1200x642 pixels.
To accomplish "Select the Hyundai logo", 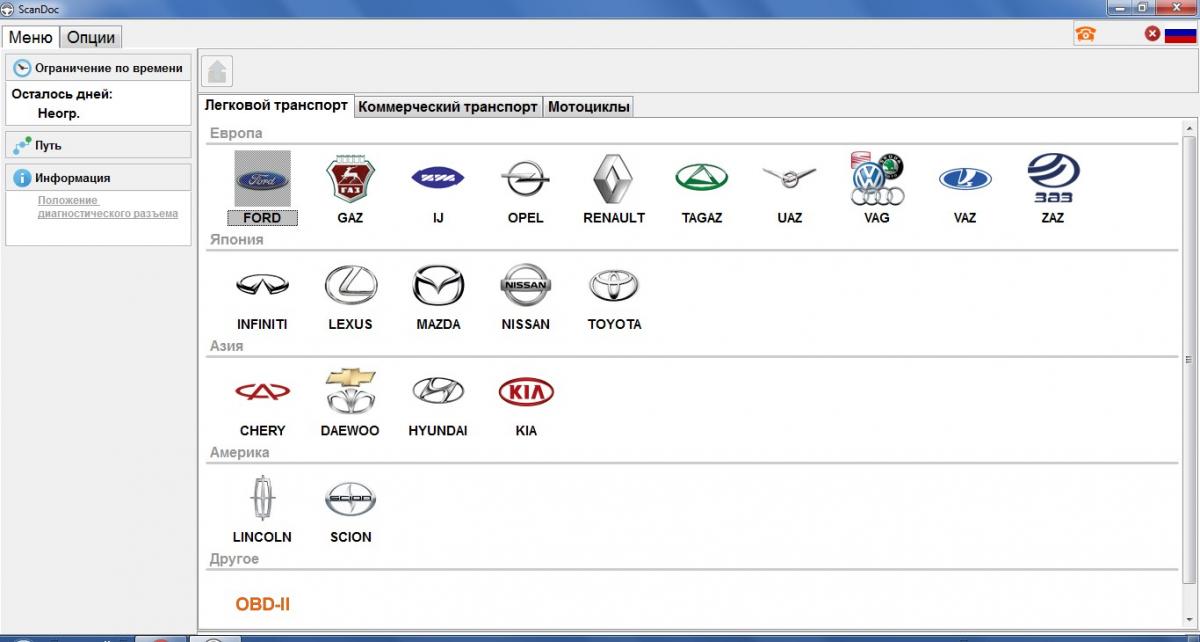I will coord(438,392).
